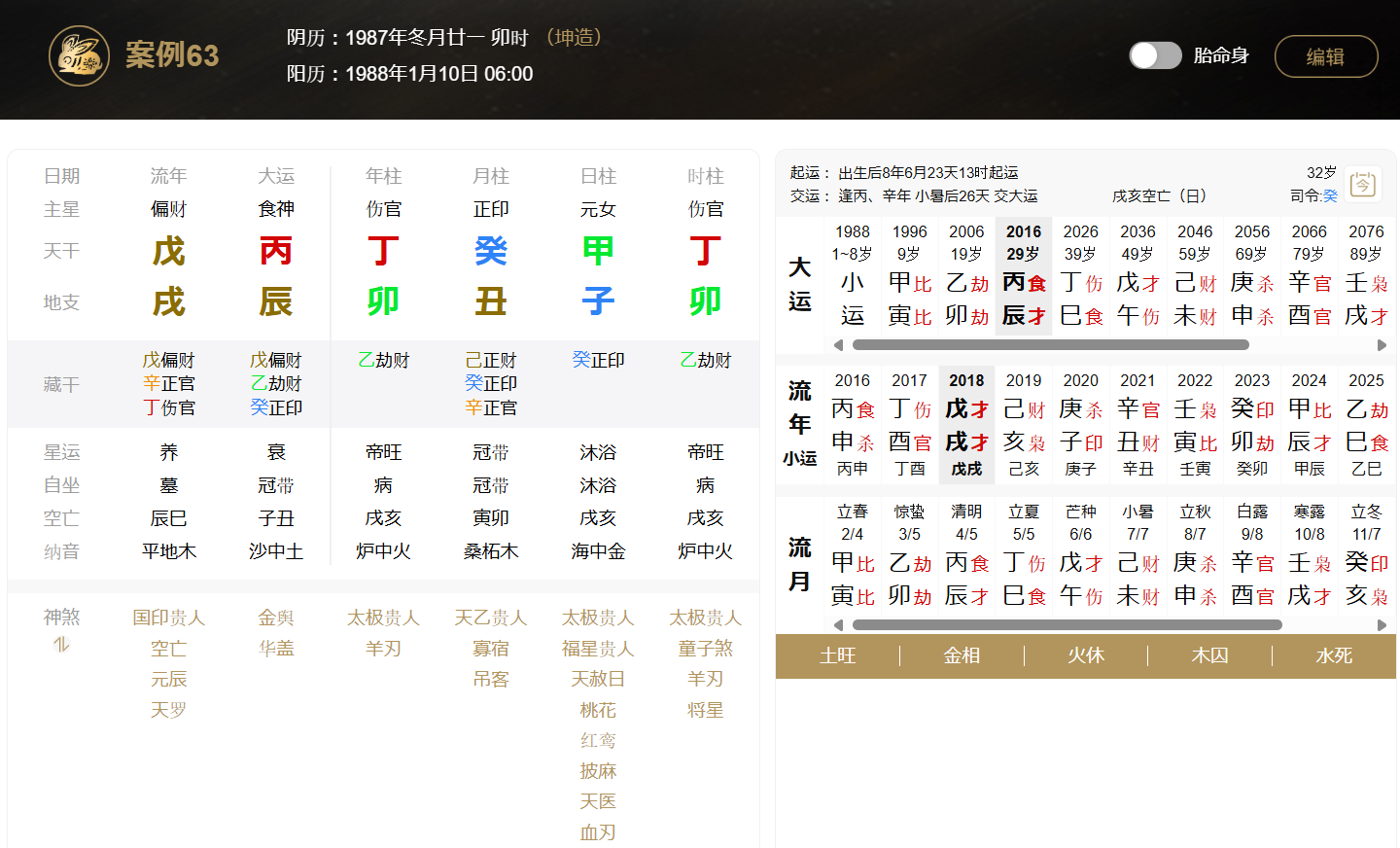Toggle the 胎命身 switch
Screen dimensions: 1400x848
[x=1155, y=55]
